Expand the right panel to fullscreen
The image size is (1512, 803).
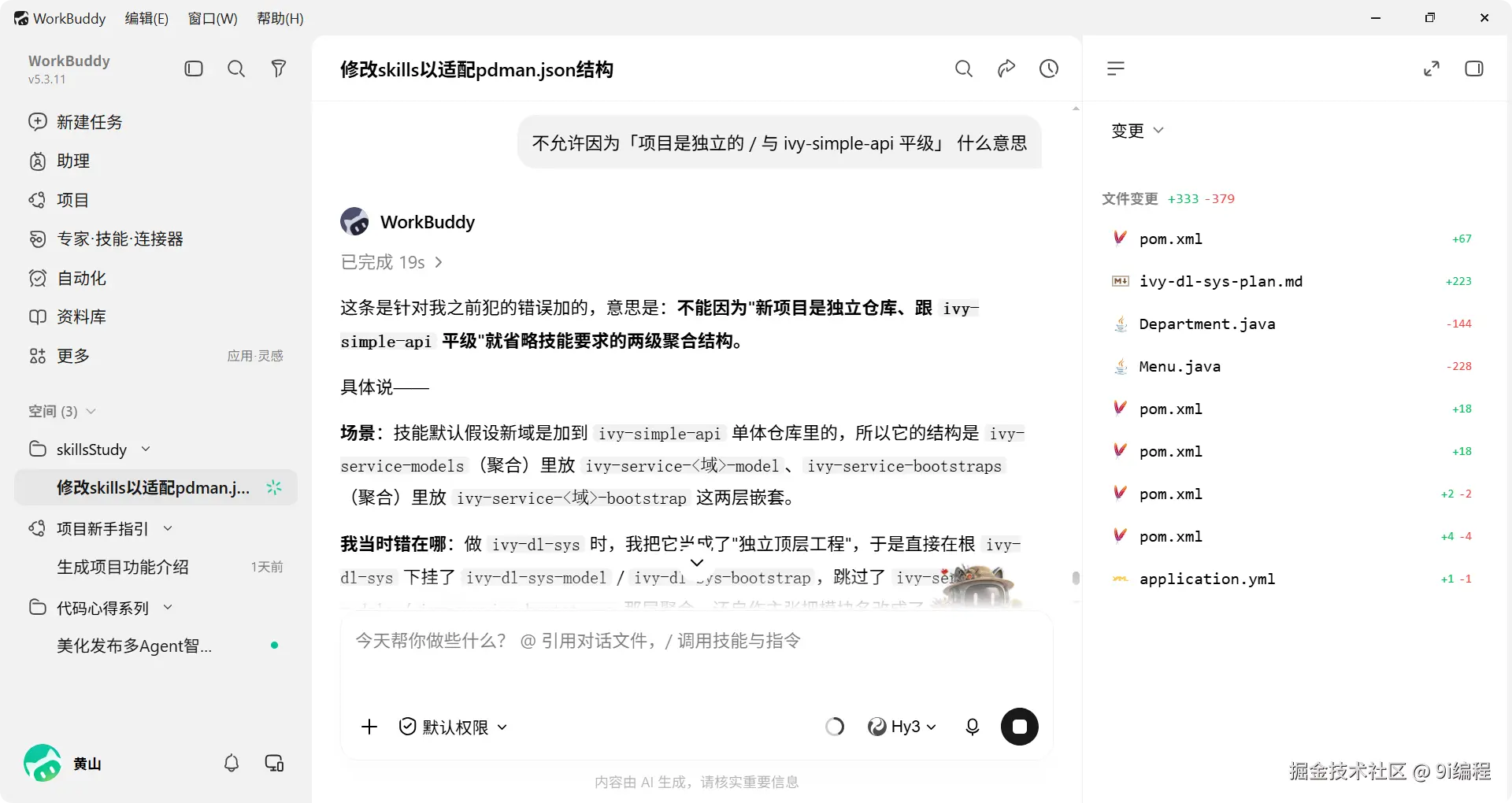pos(1432,68)
